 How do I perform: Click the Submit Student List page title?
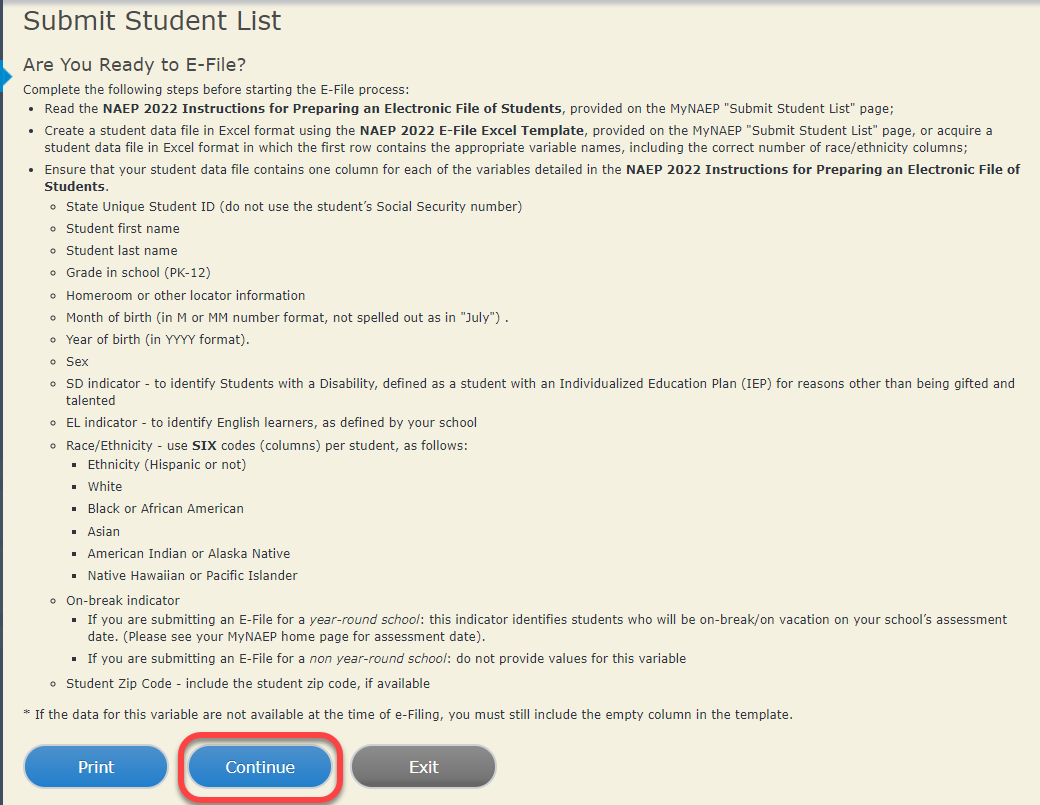[x=152, y=20]
